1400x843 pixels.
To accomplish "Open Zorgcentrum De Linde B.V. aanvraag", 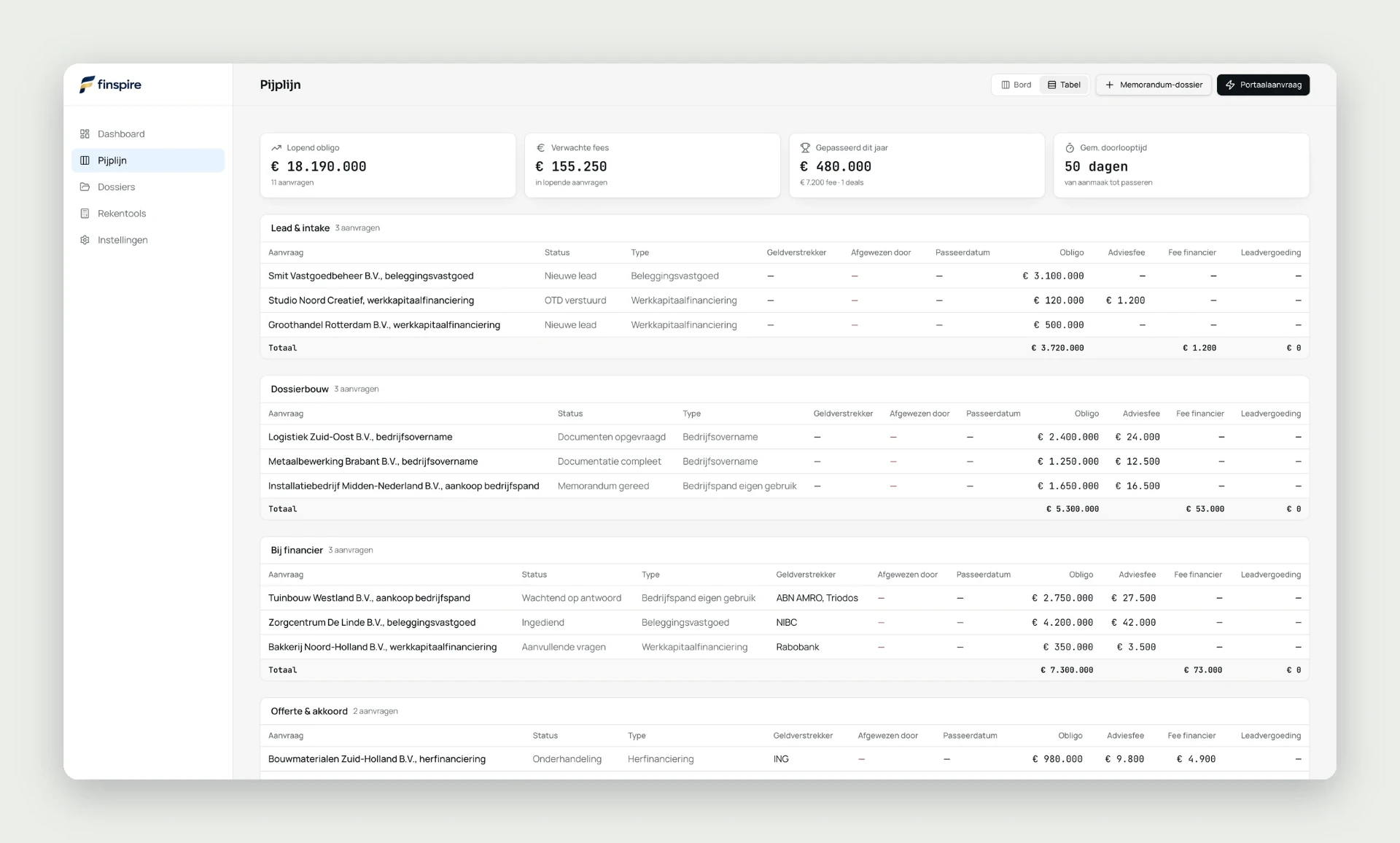I will [785, 623].
